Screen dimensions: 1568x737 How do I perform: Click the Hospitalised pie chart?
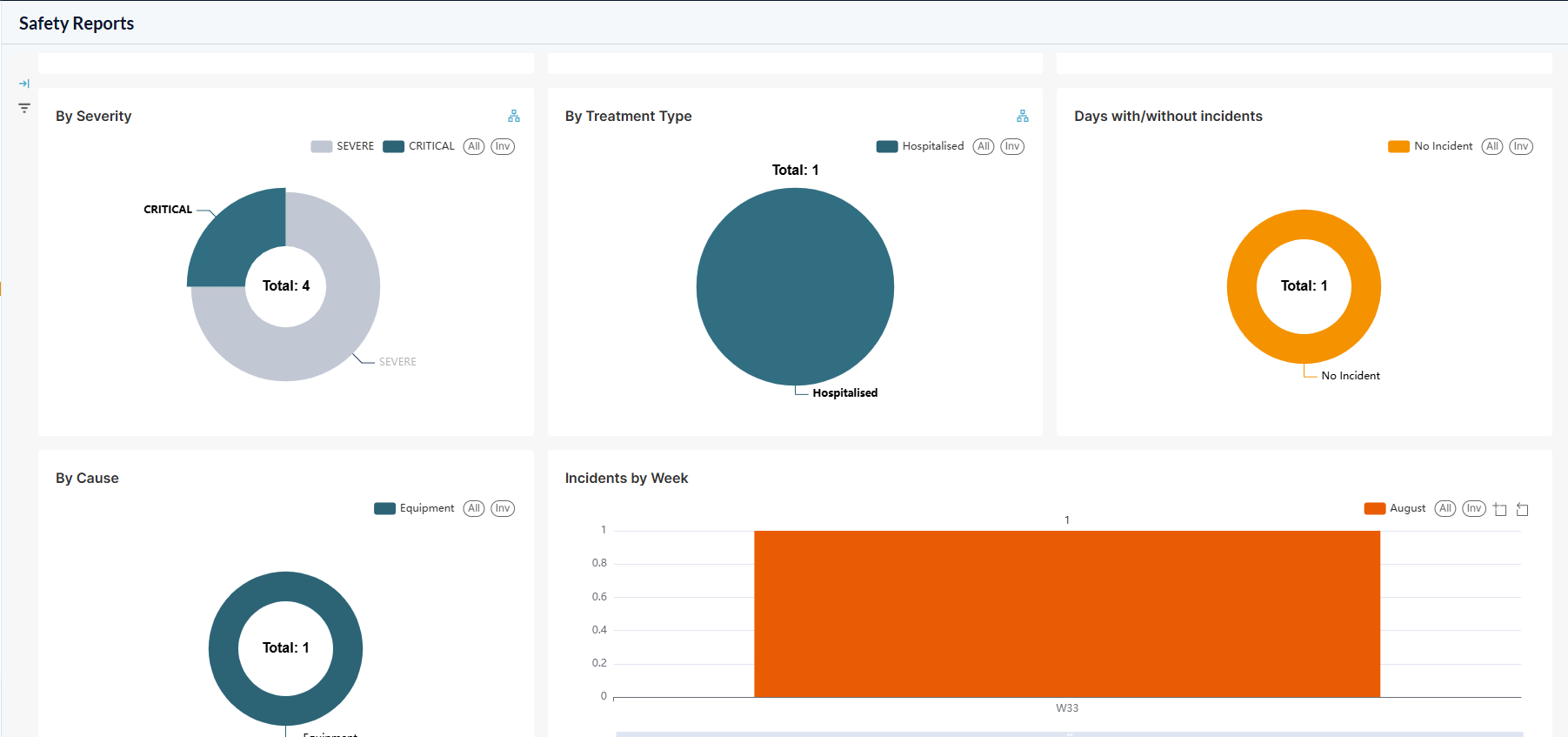[795, 286]
